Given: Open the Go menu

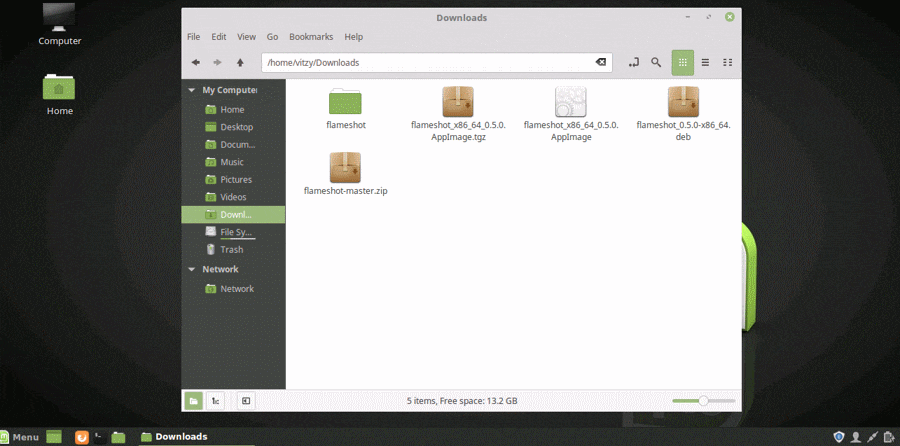Looking at the screenshot, I should click(x=272, y=37).
